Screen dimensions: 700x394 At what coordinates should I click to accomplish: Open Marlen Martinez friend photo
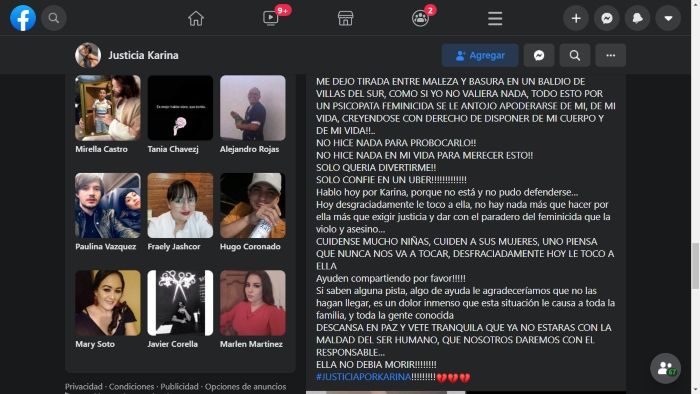[x=253, y=303]
